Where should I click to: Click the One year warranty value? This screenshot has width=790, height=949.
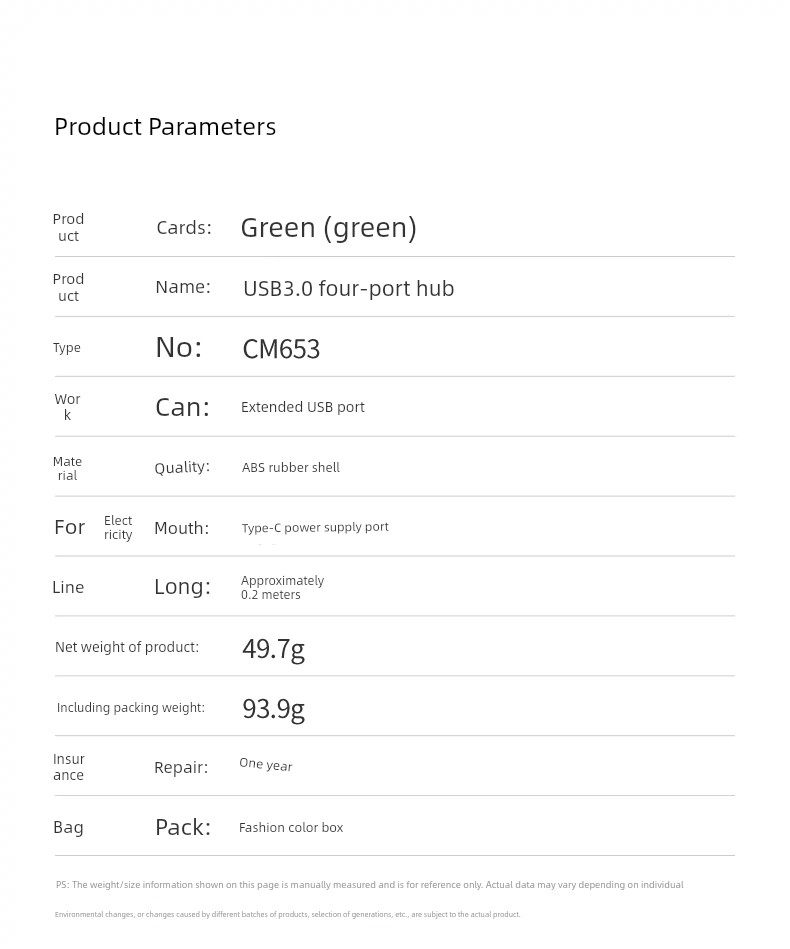click(x=265, y=765)
